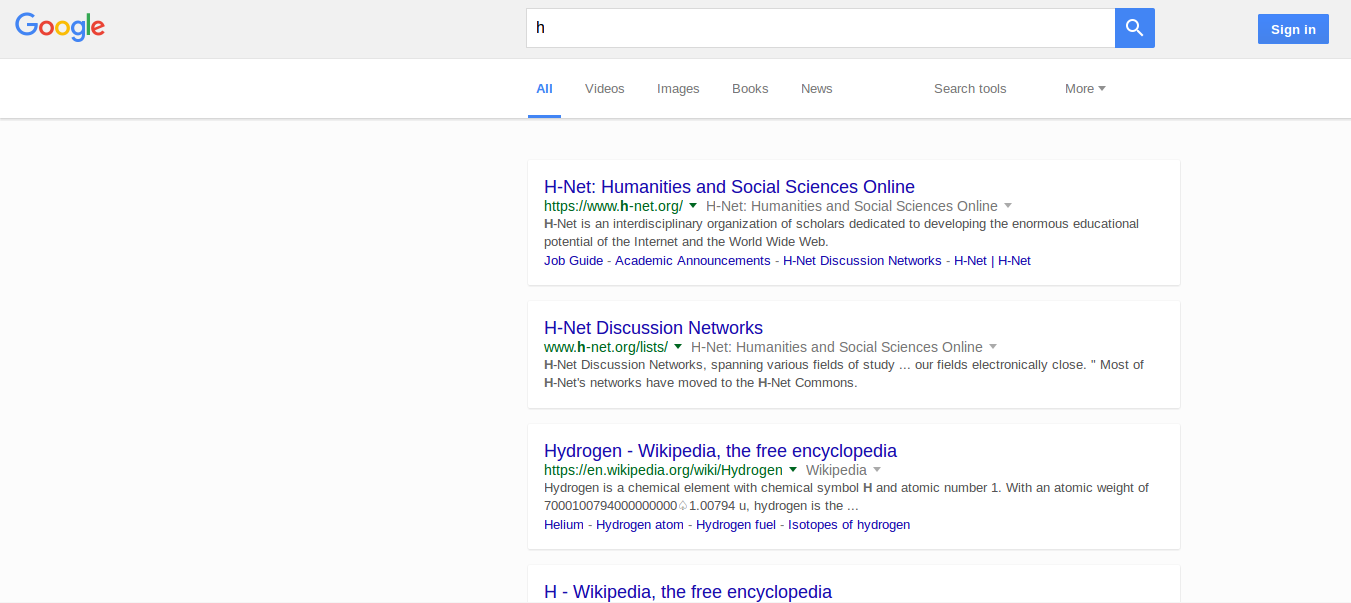The width and height of the screenshot is (1351, 603).
Task: Expand gray arrow beside first H-Net site name
Action: tap(1008, 205)
